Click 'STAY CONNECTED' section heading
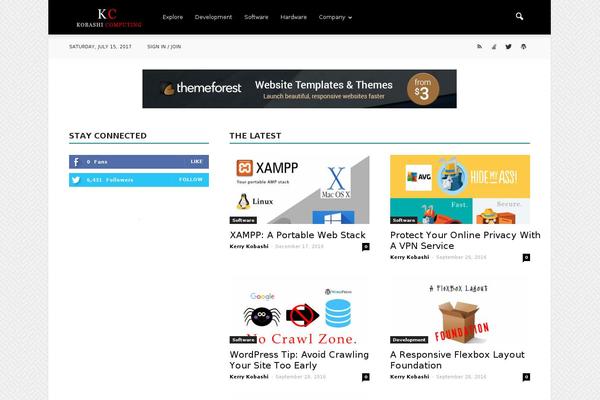600x400 pixels. coord(108,136)
